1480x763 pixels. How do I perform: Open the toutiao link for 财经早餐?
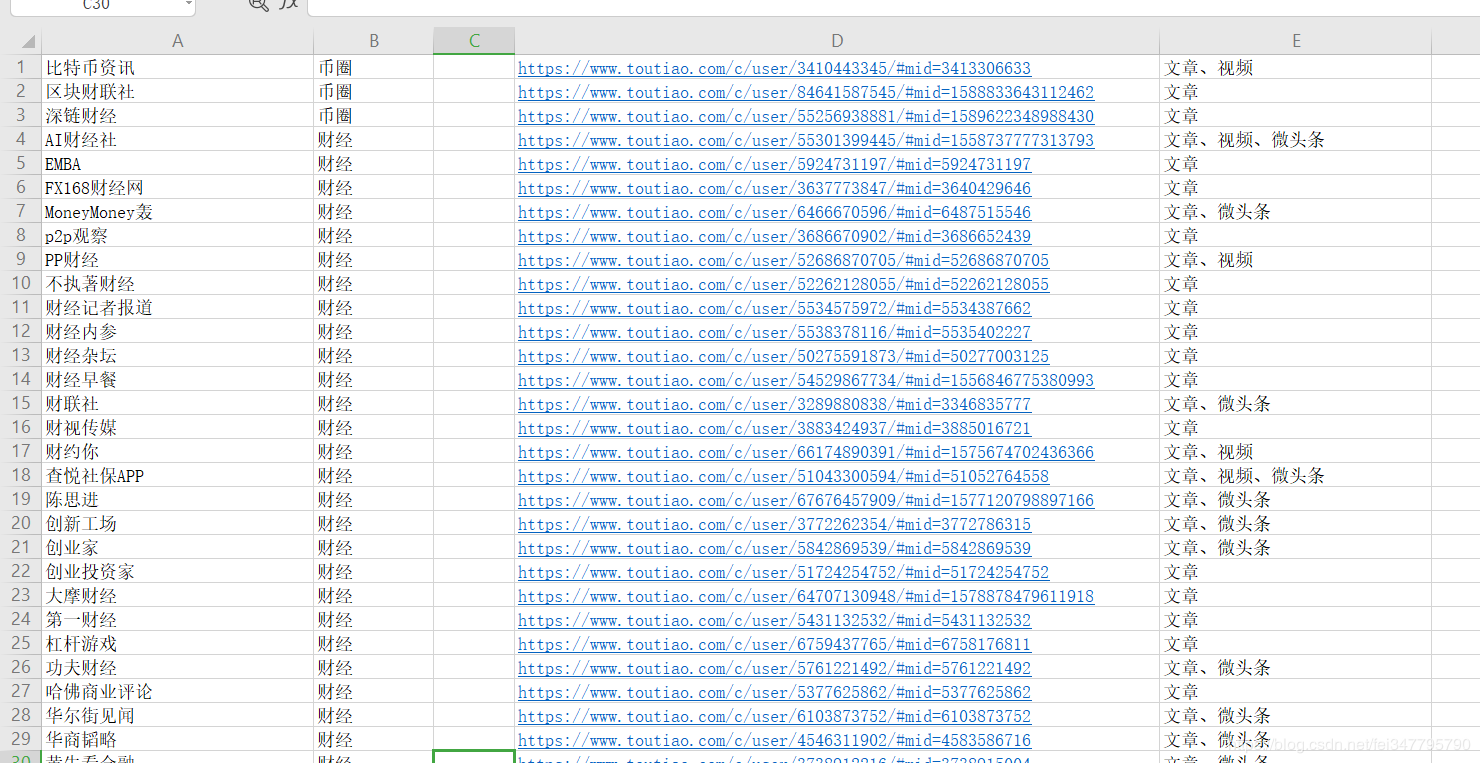pos(806,380)
